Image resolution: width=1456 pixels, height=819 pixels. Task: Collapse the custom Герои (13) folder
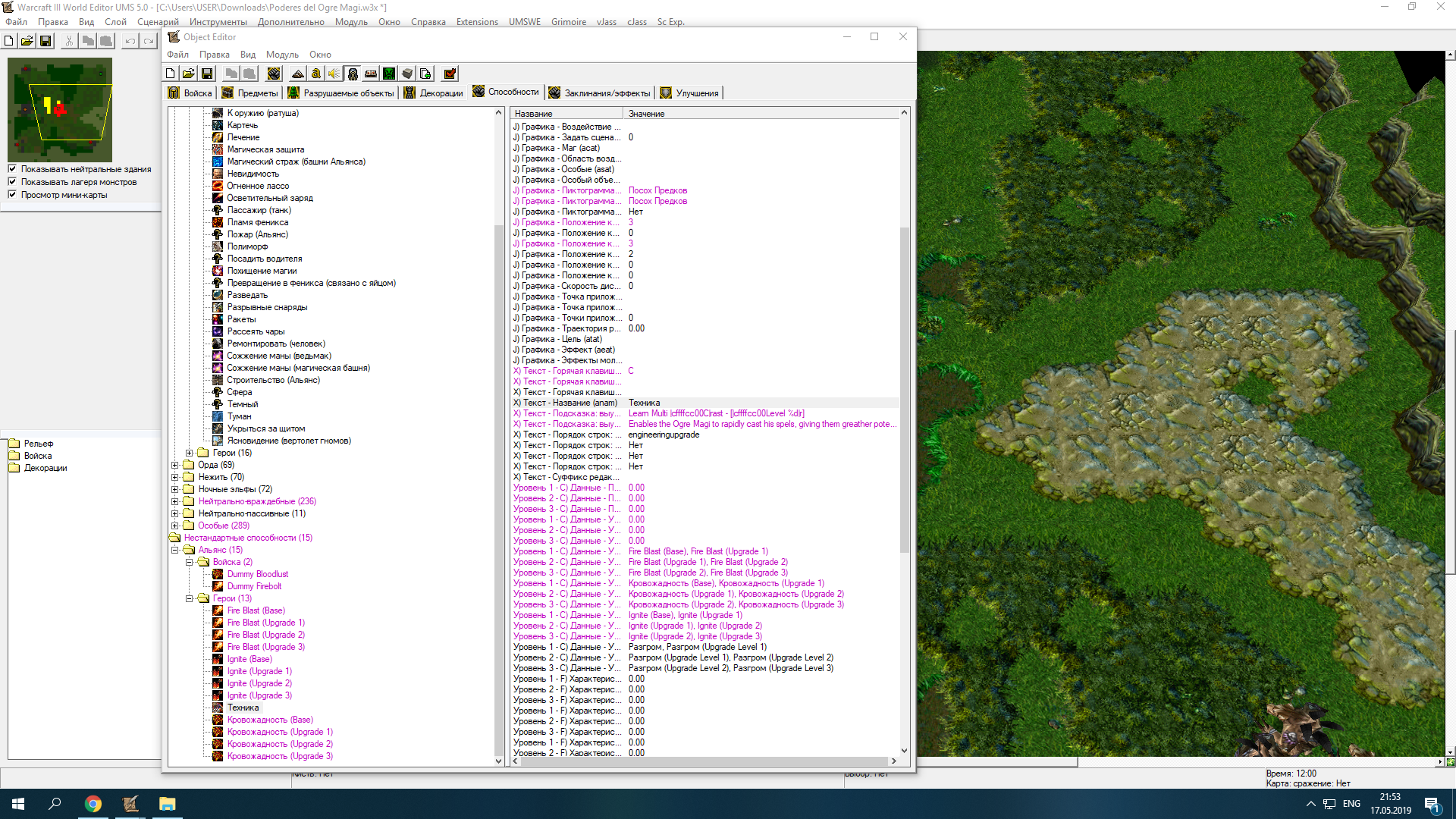coord(190,598)
